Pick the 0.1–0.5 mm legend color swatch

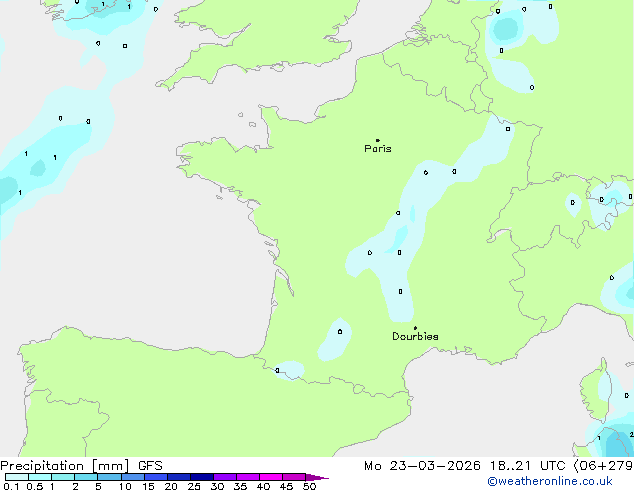(x=17, y=477)
